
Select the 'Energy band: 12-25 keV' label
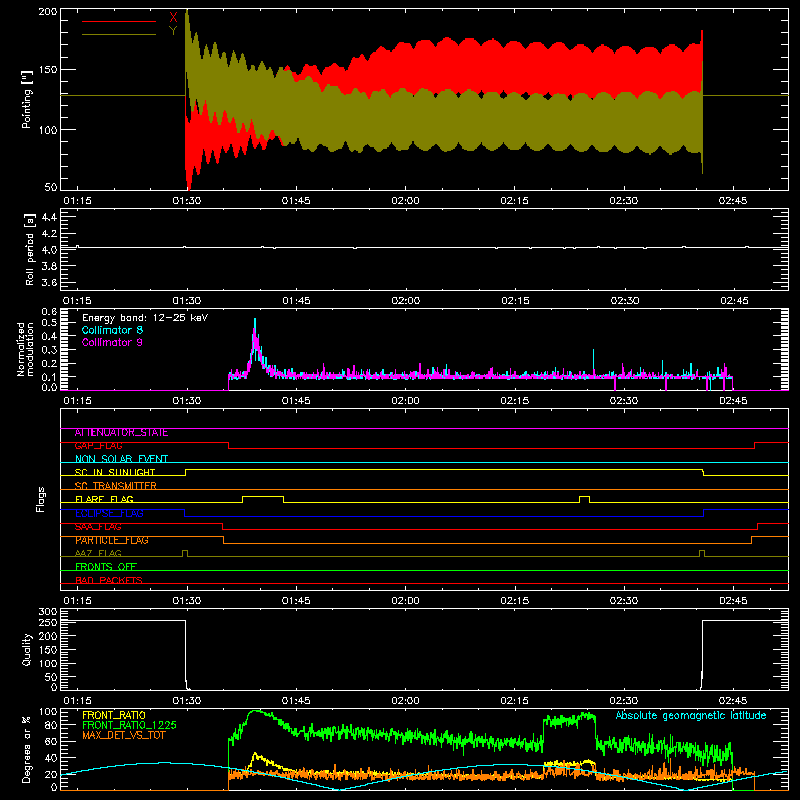[x=145, y=318]
